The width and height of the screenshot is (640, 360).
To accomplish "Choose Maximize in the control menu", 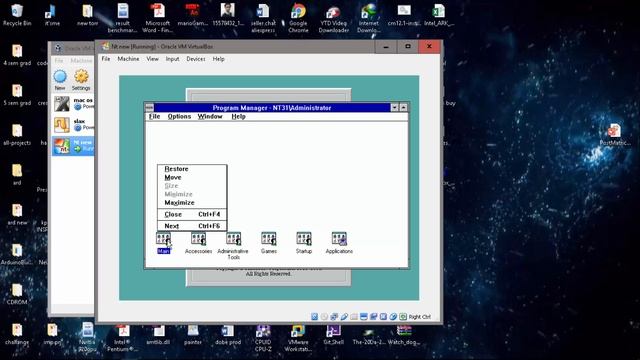I will click(x=192, y=203).
